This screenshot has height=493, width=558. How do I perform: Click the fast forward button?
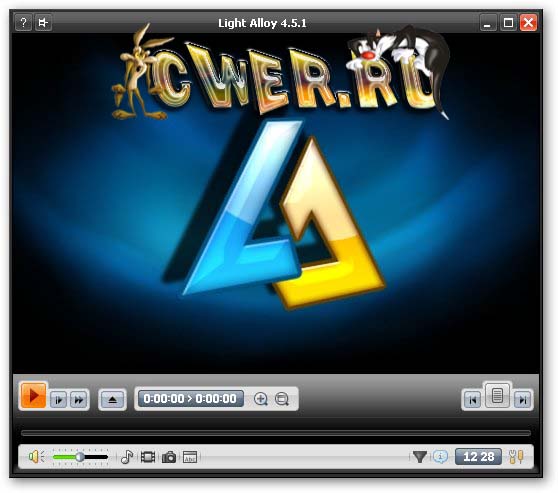point(79,400)
